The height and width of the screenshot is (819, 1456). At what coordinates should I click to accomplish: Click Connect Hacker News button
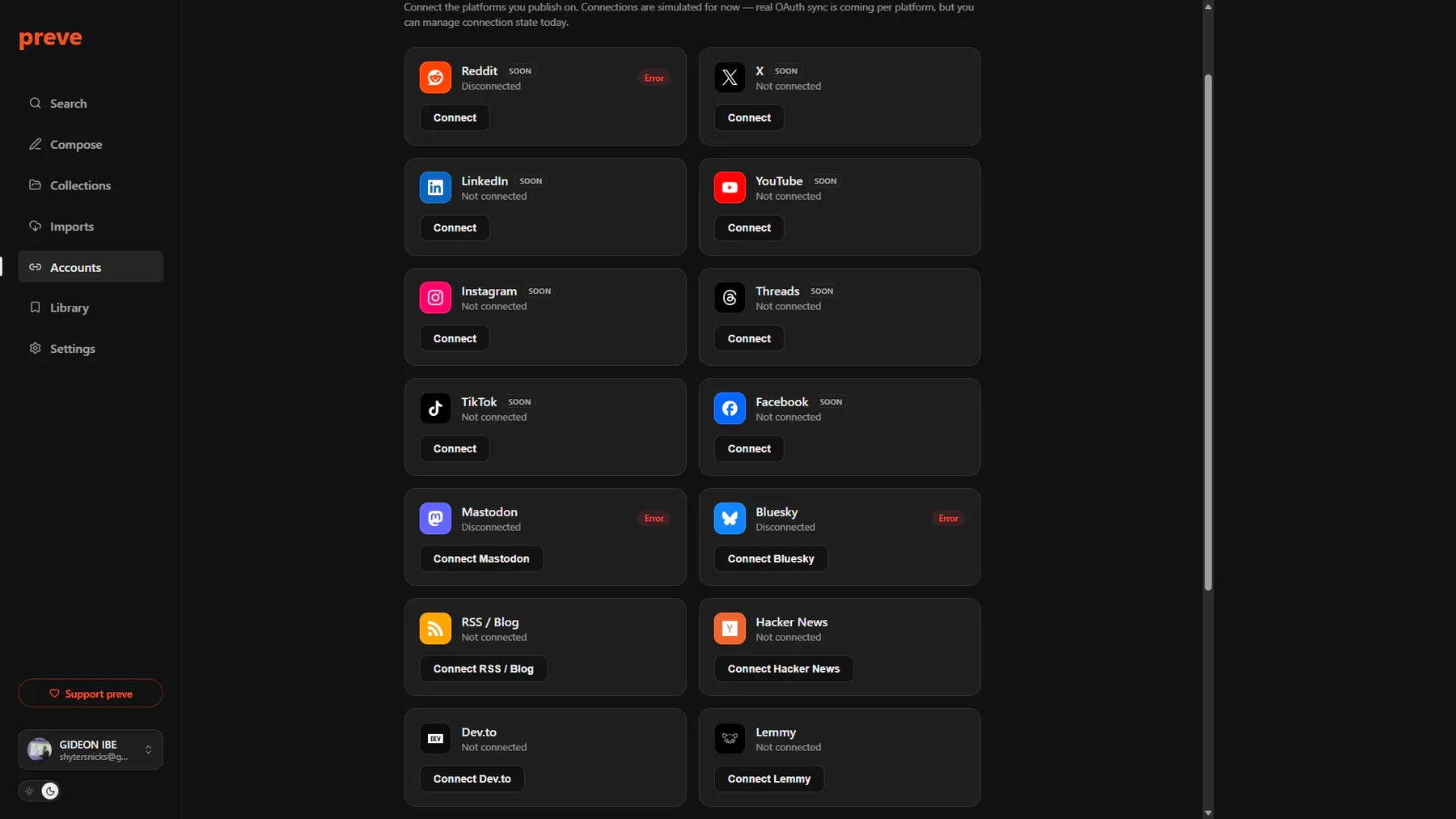(x=784, y=669)
